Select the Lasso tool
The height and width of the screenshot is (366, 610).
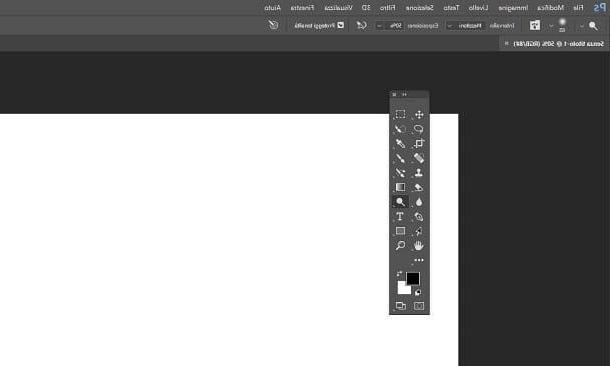click(419, 129)
